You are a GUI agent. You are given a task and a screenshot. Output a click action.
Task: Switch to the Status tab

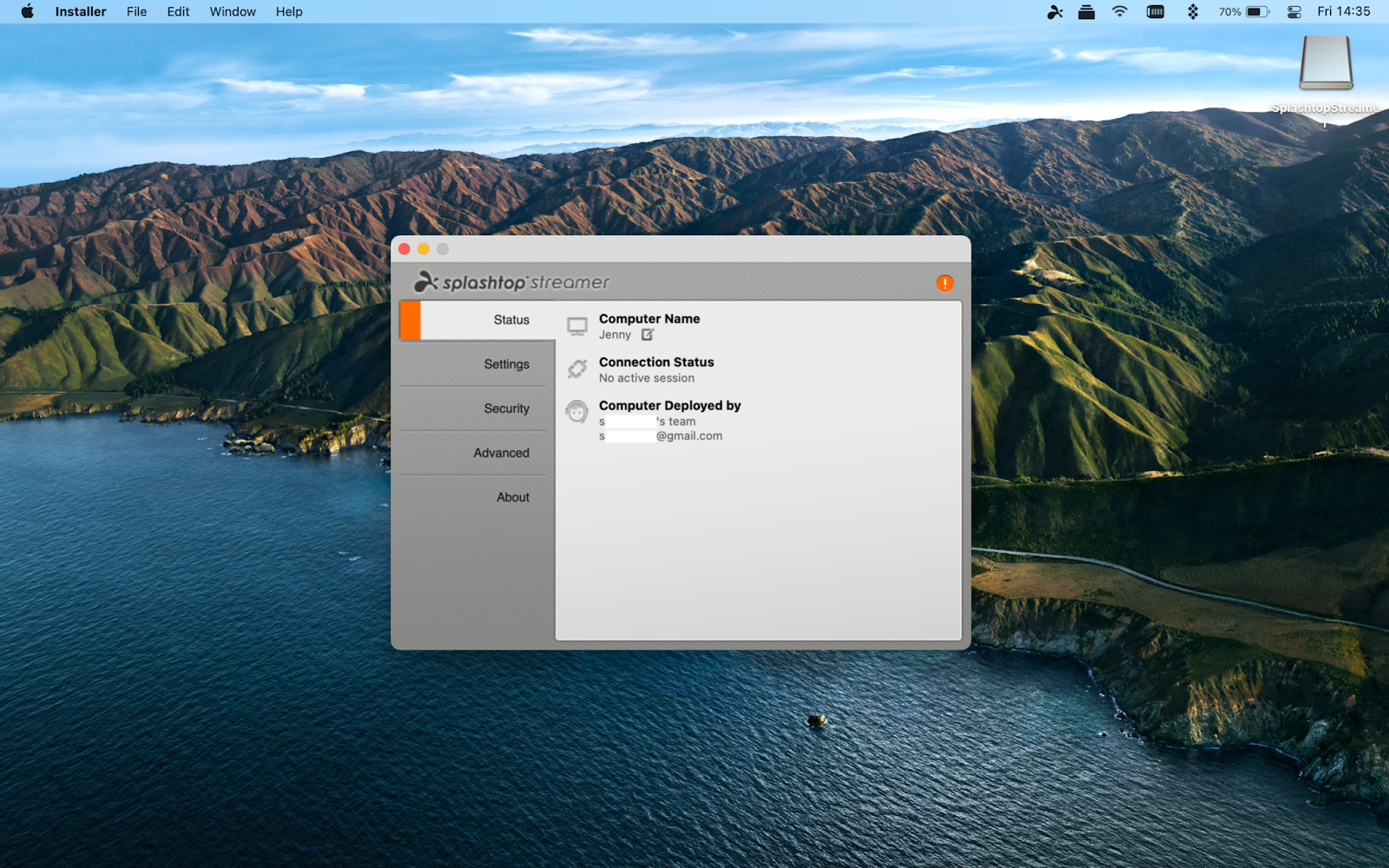click(x=477, y=320)
